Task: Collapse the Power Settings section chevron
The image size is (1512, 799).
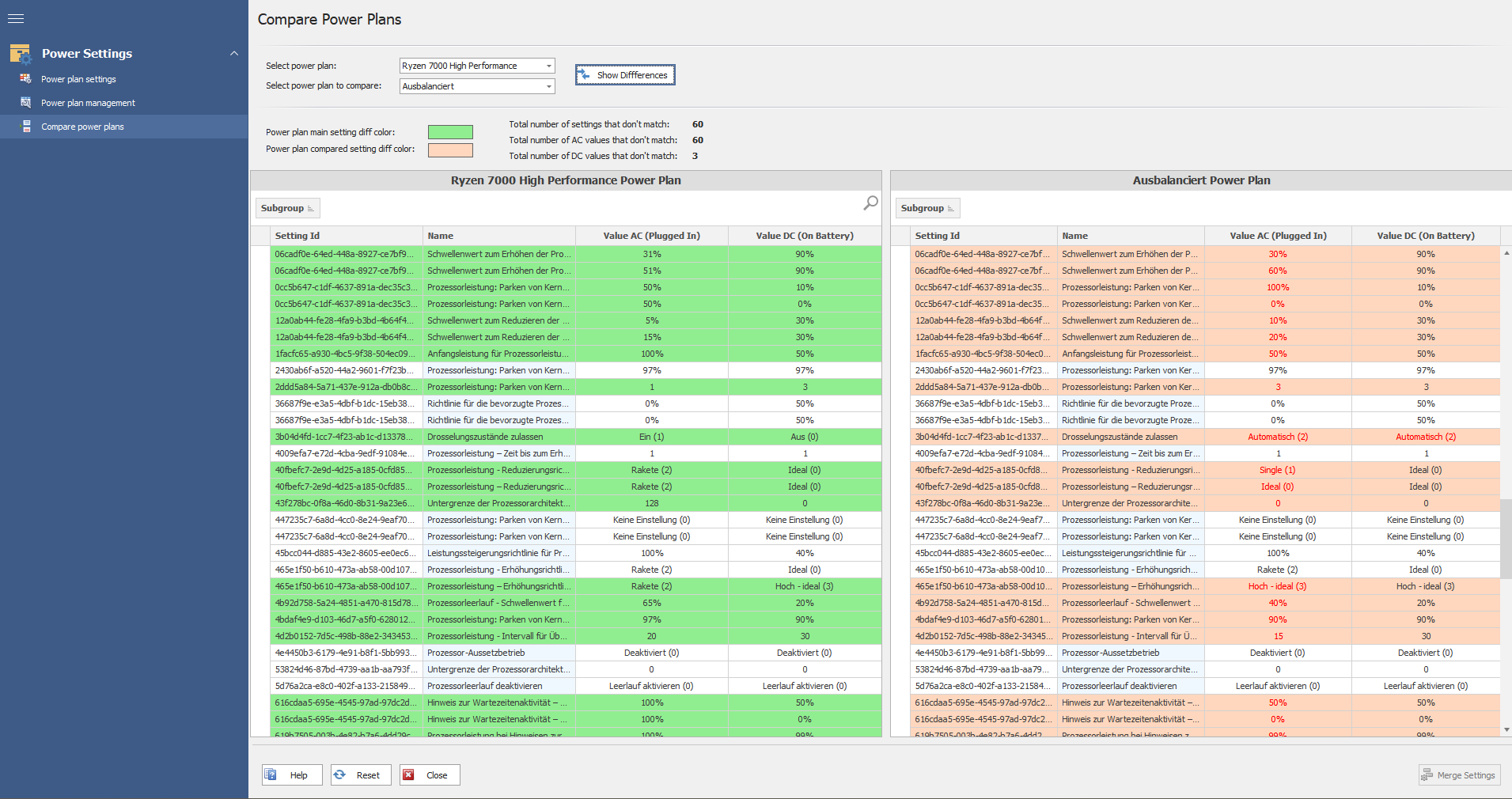Action: pos(233,53)
